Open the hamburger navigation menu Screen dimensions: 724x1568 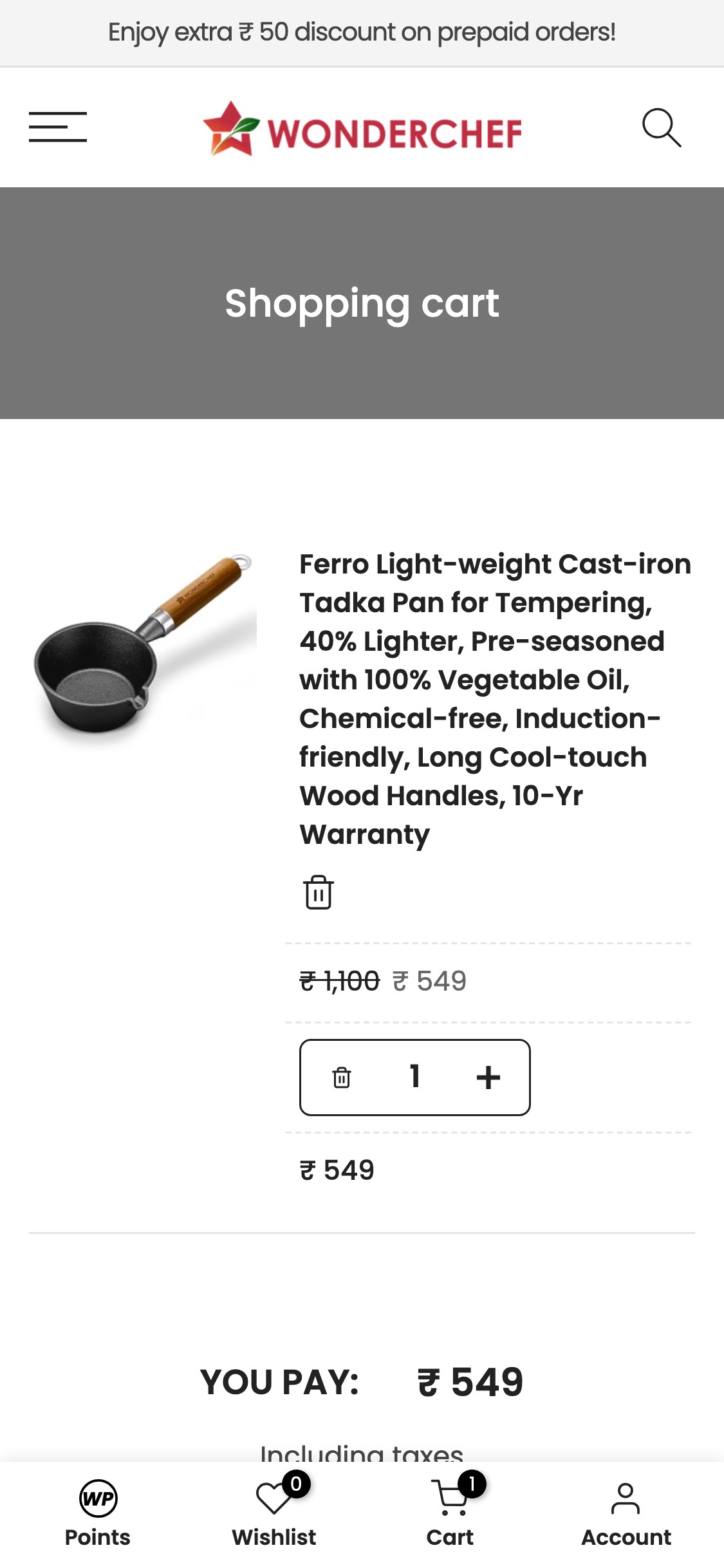pyautogui.click(x=58, y=127)
